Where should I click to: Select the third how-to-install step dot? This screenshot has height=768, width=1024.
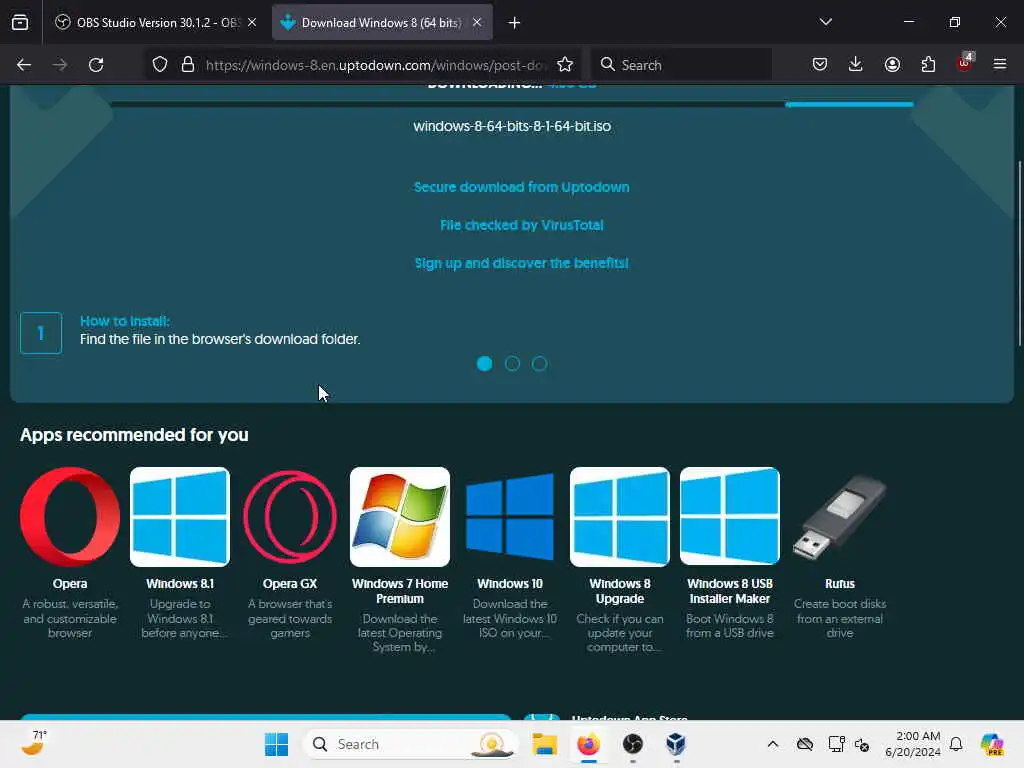[539, 364]
